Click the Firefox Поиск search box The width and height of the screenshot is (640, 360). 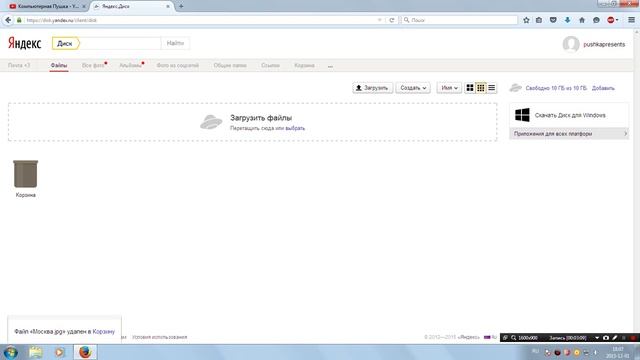click(460, 20)
